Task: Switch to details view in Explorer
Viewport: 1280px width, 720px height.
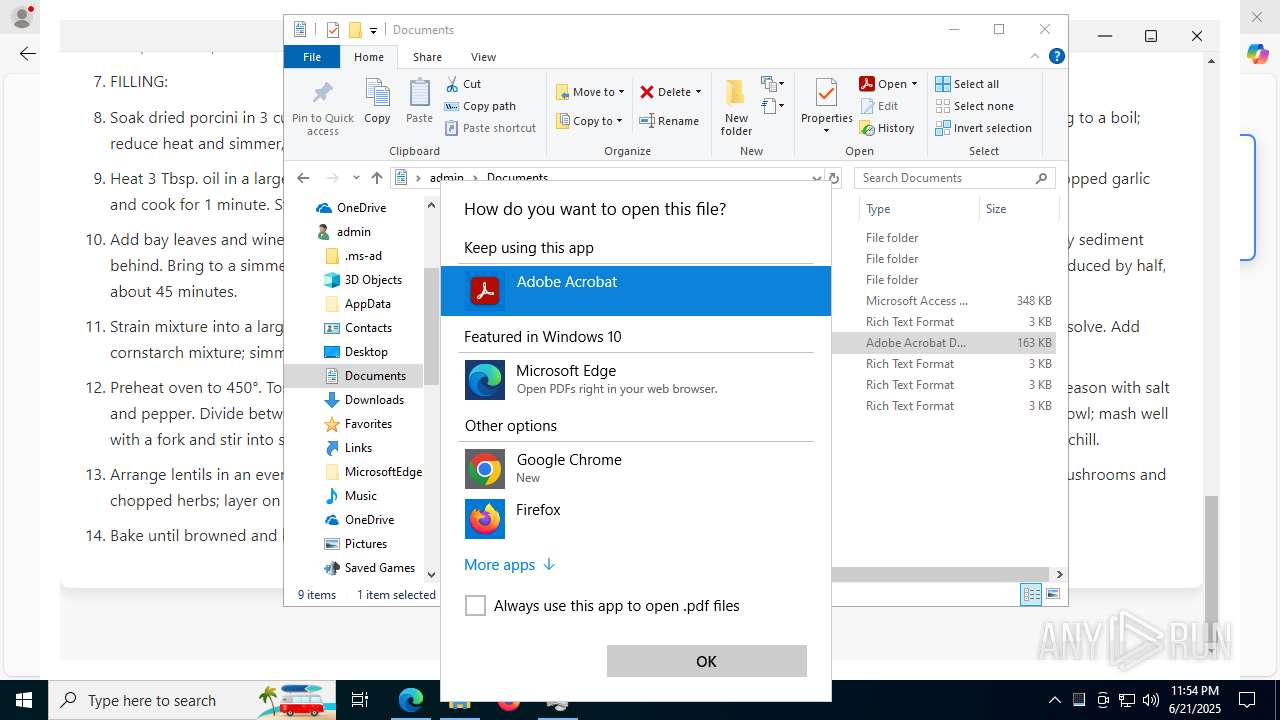Action: 1031,594
